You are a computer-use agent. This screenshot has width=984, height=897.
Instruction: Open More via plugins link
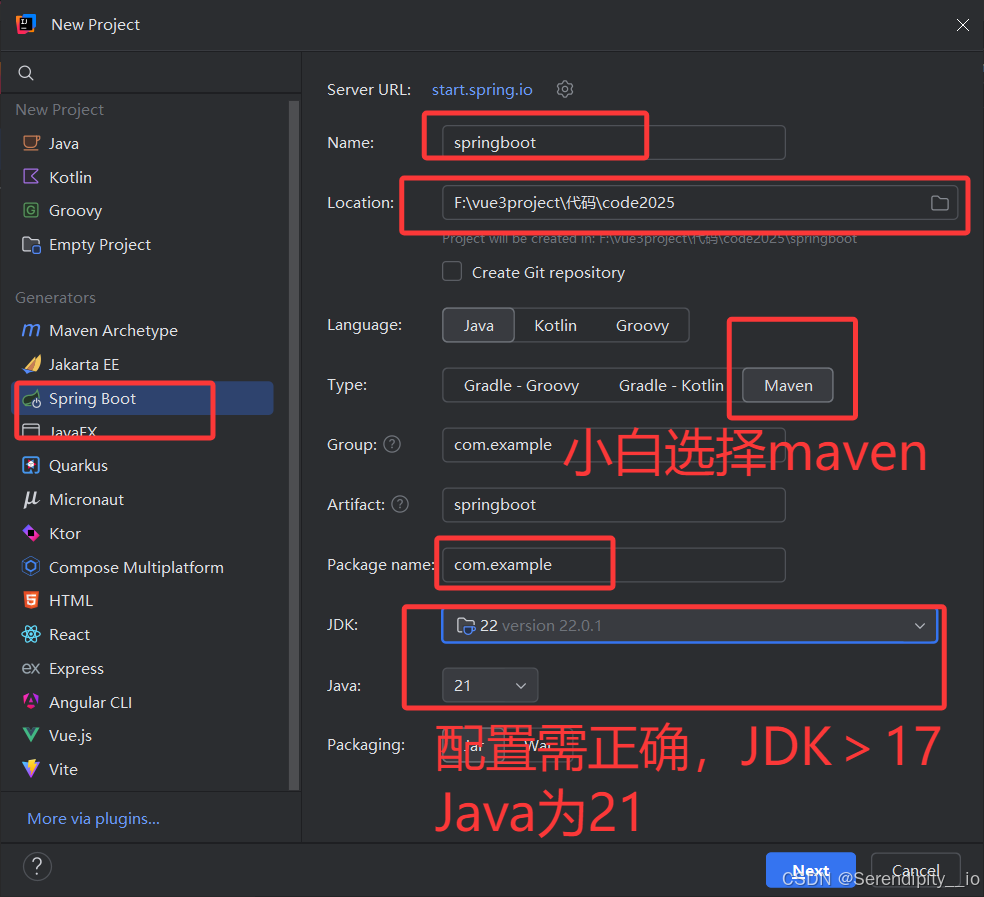[94, 819]
